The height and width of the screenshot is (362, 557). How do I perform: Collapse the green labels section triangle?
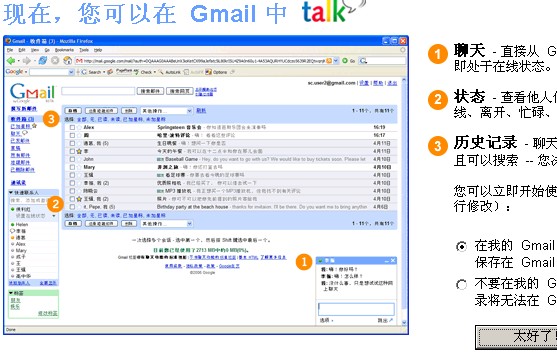11,293
